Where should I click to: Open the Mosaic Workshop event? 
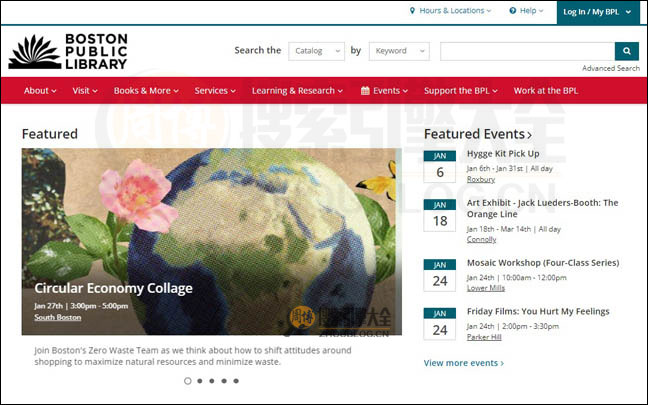point(543,263)
